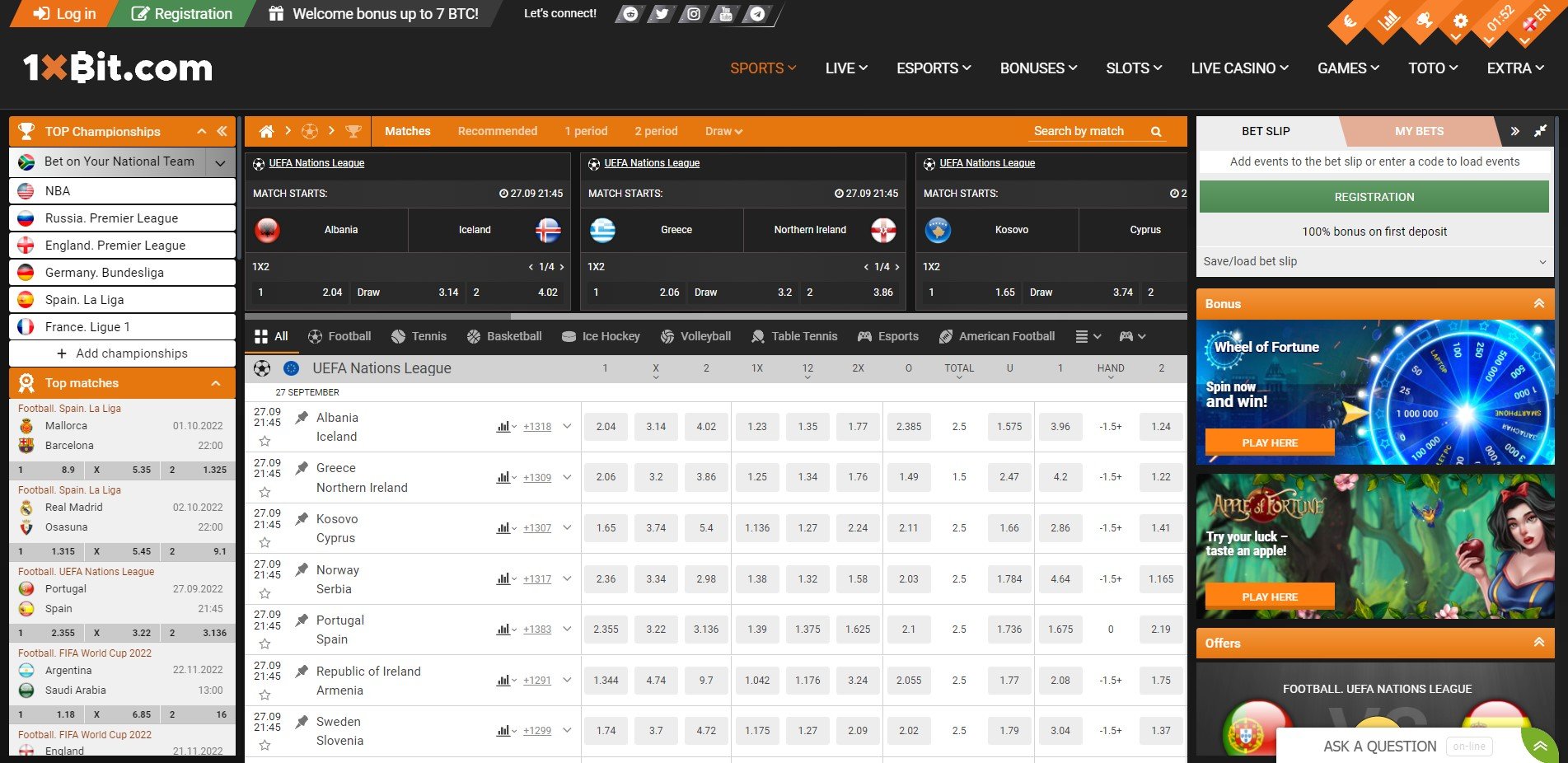The image size is (1568, 763).
Task: Add Greece vs Northern Ireland to favorites star
Action: (x=264, y=492)
